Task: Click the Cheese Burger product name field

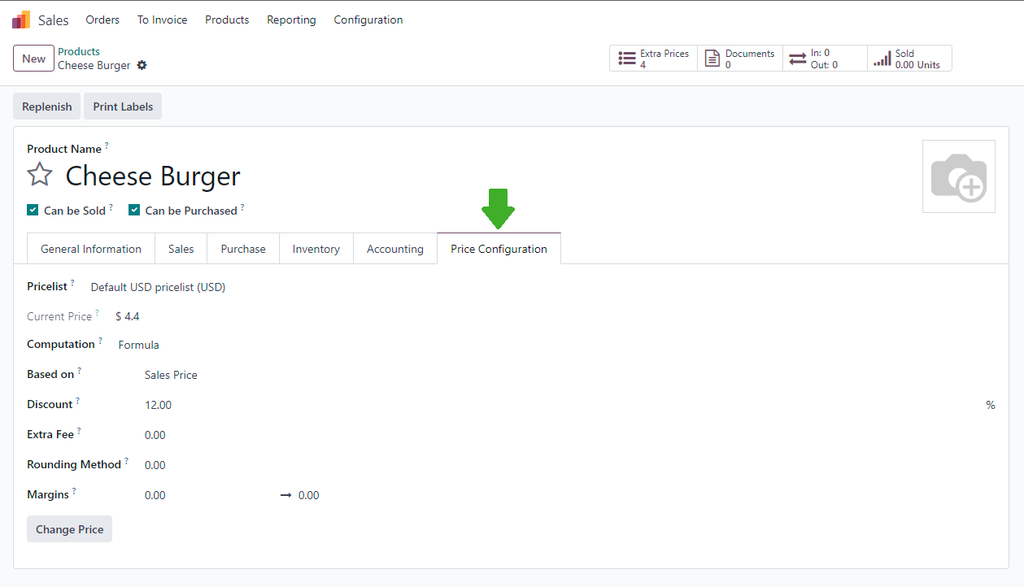Action: point(153,176)
